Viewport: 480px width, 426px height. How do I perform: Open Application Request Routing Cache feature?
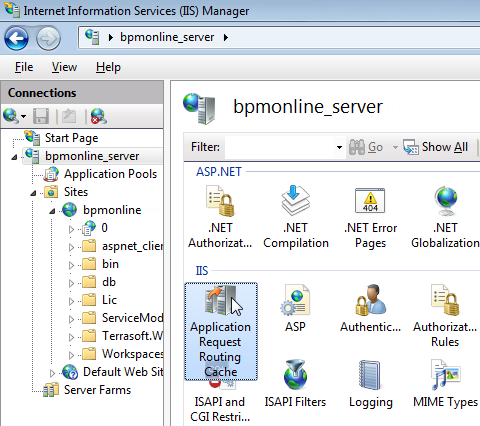(x=221, y=331)
